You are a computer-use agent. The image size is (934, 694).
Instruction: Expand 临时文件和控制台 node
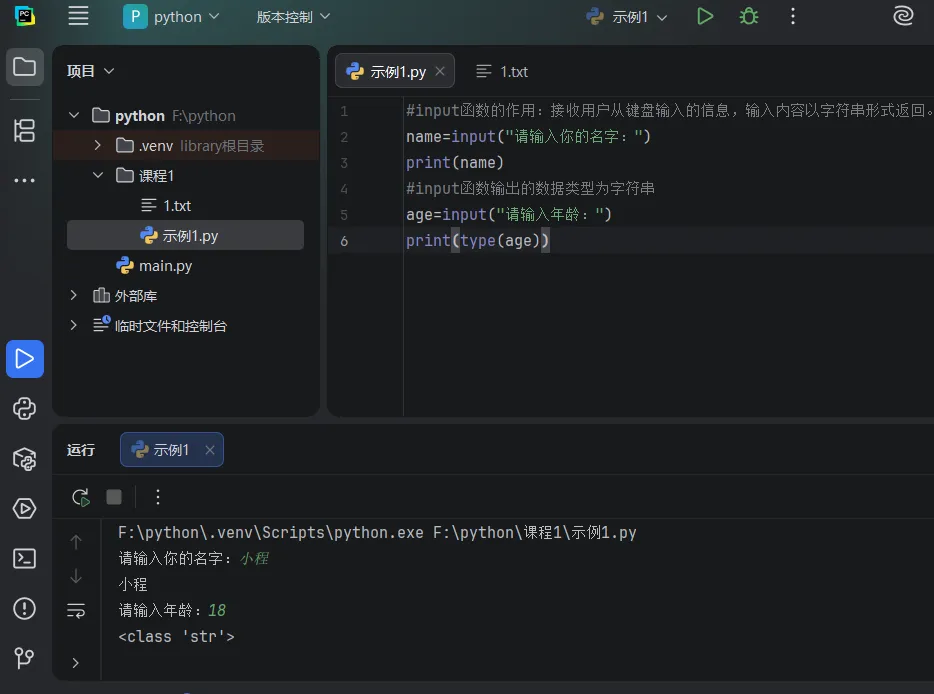pos(73,325)
